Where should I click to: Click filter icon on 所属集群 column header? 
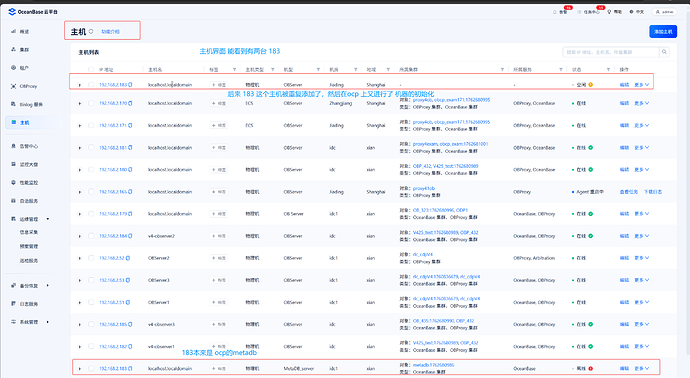tap(502, 70)
